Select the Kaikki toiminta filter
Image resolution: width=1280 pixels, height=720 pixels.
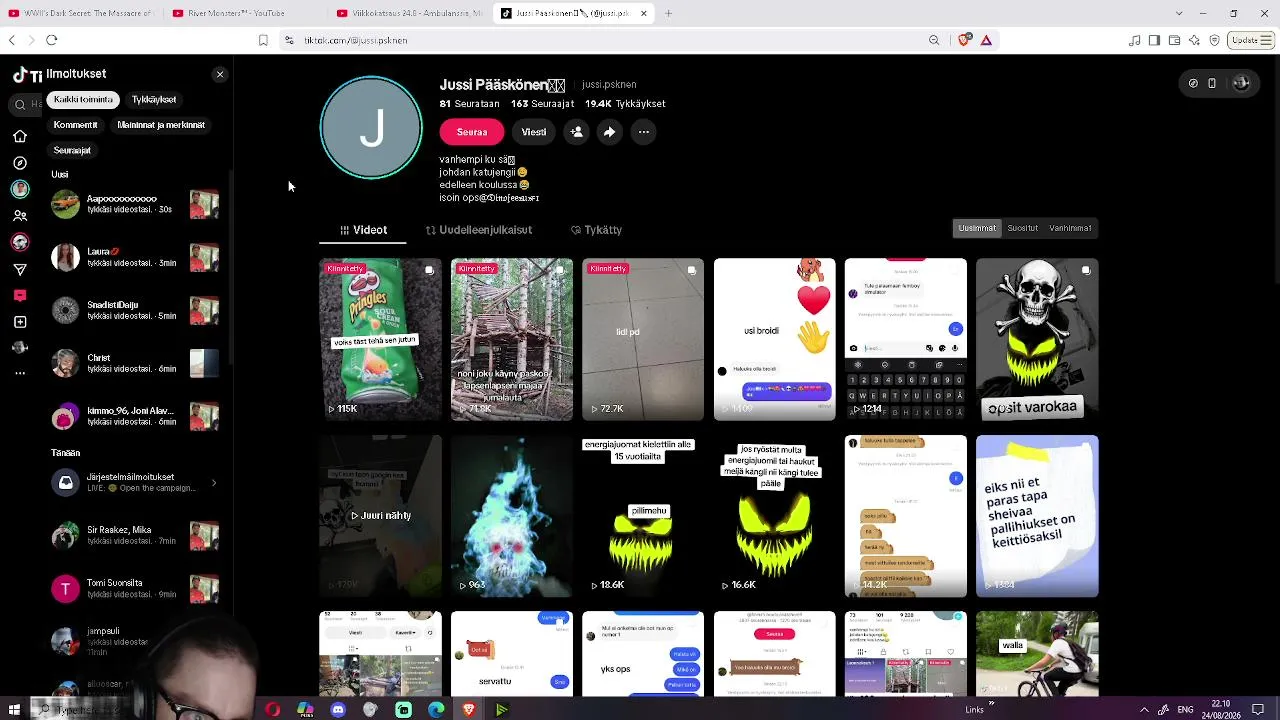[83, 100]
